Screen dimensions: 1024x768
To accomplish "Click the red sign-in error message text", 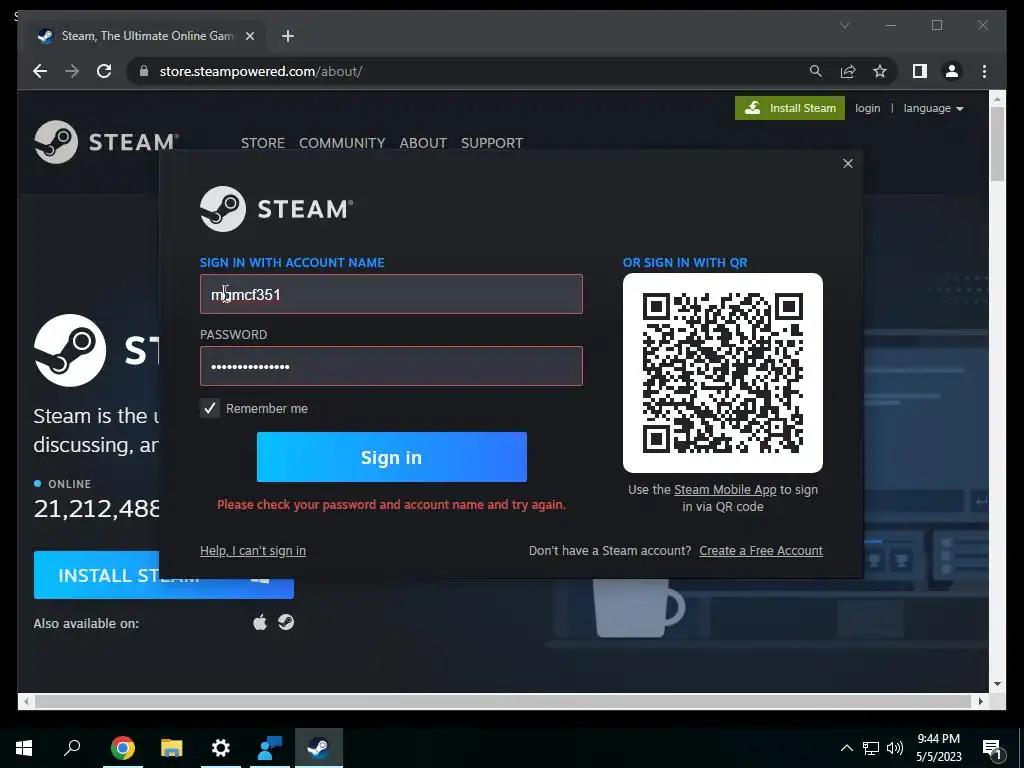I will pyautogui.click(x=391, y=505).
